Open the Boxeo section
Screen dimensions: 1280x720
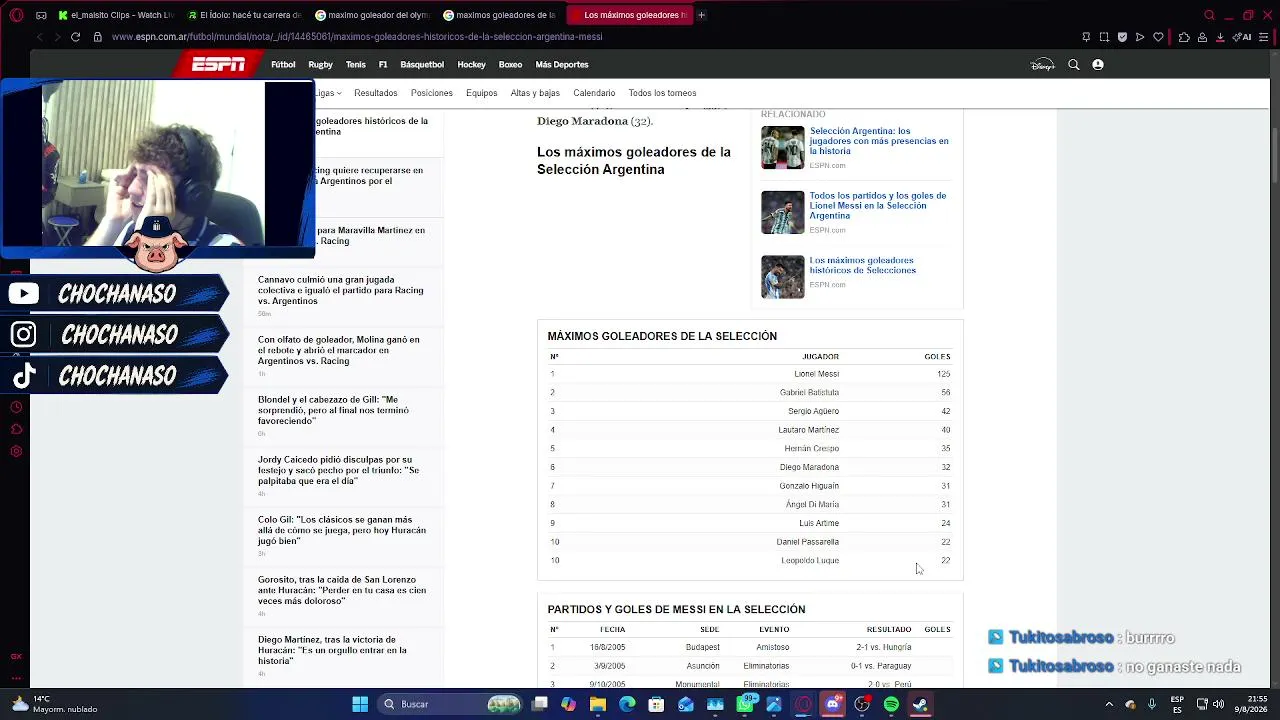pos(510,65)
